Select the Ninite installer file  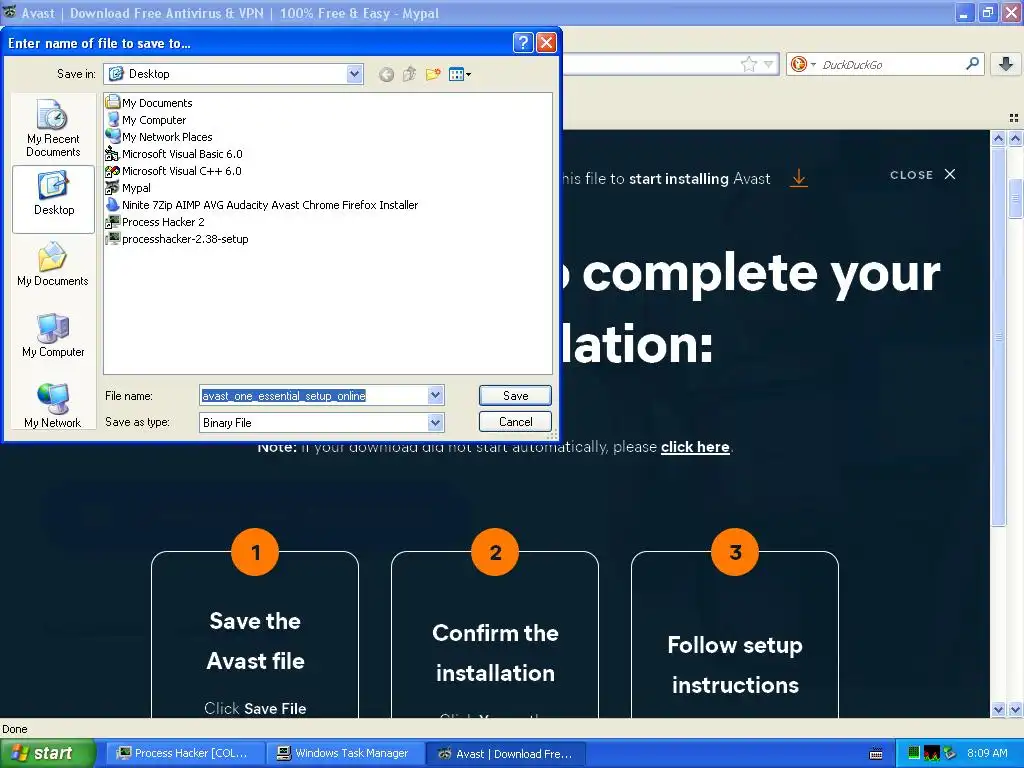262,204
